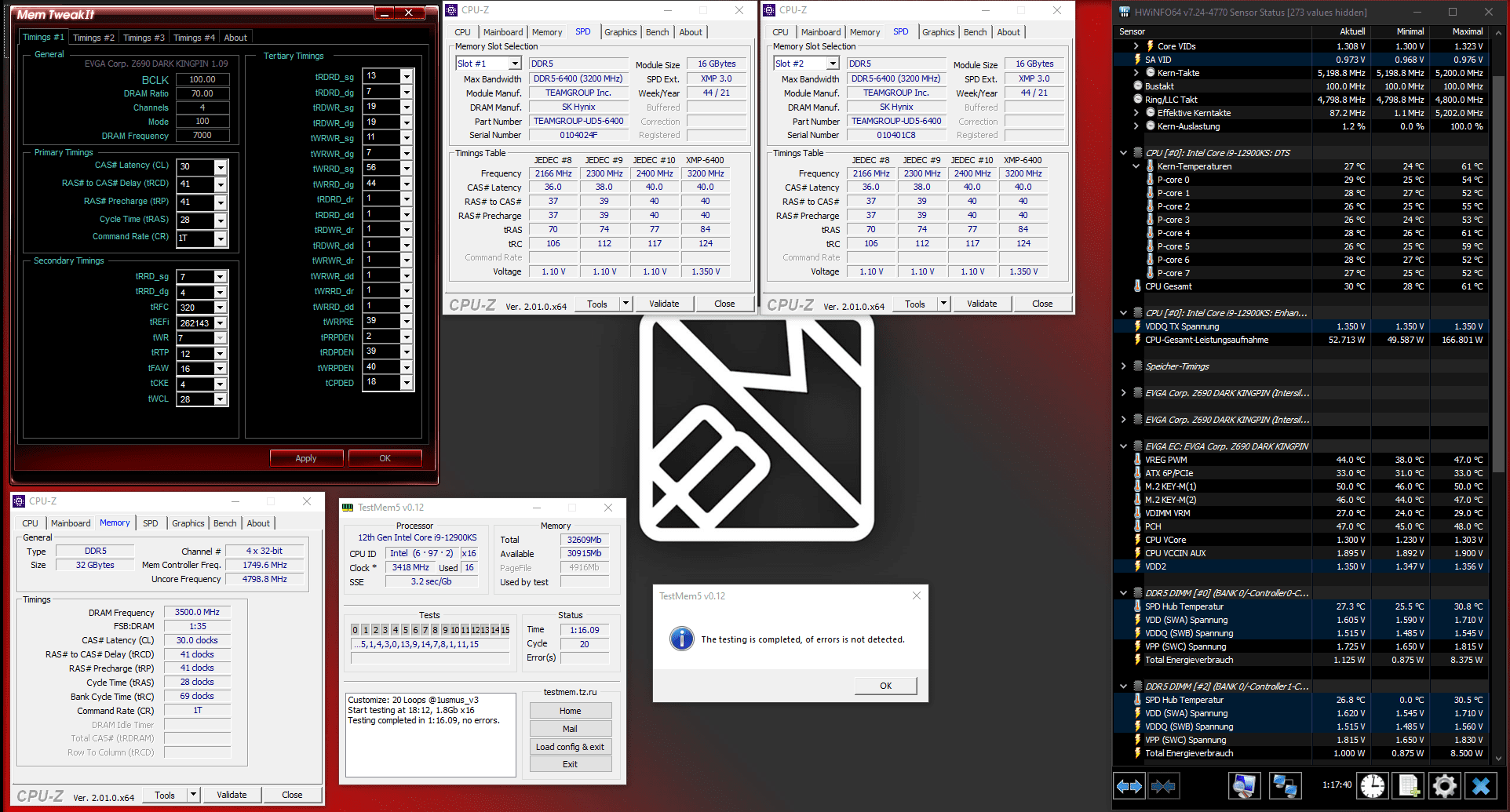
Task: Click the 1:17:40 elapsed time in HWiNFO
Action: (1337, 785)
